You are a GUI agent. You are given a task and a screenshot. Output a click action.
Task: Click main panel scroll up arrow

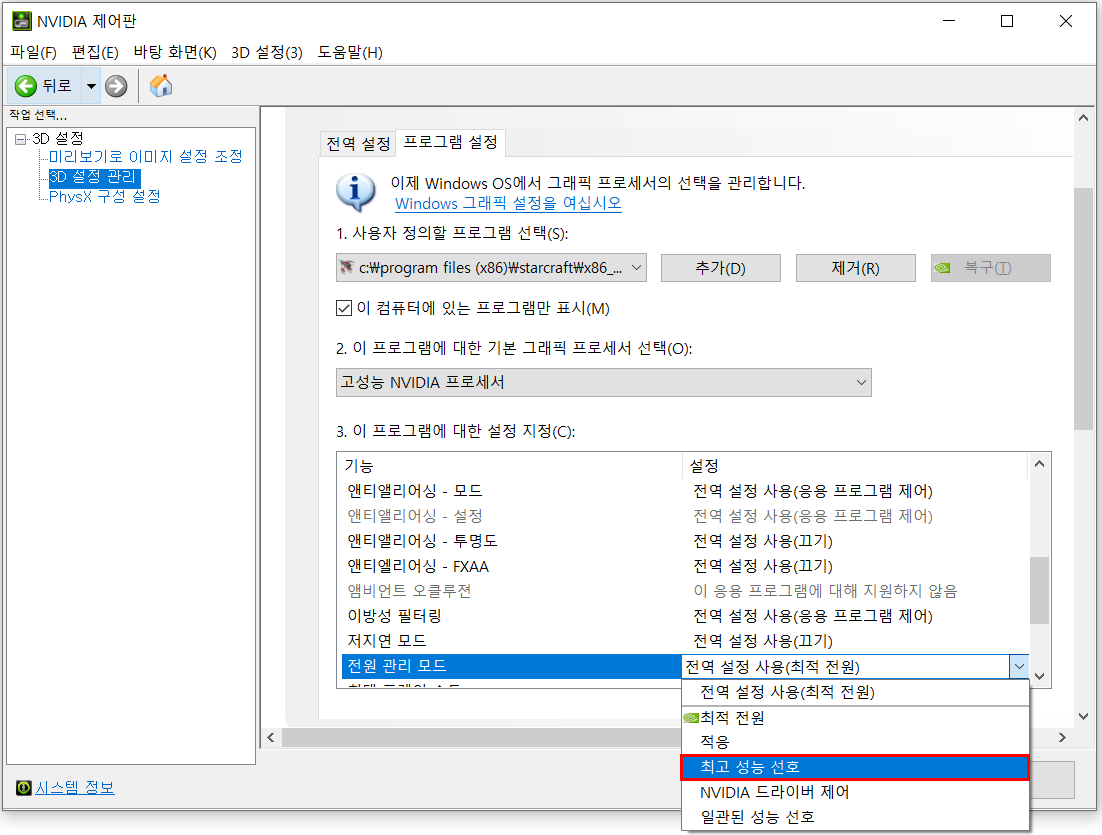click(1083, 118)
